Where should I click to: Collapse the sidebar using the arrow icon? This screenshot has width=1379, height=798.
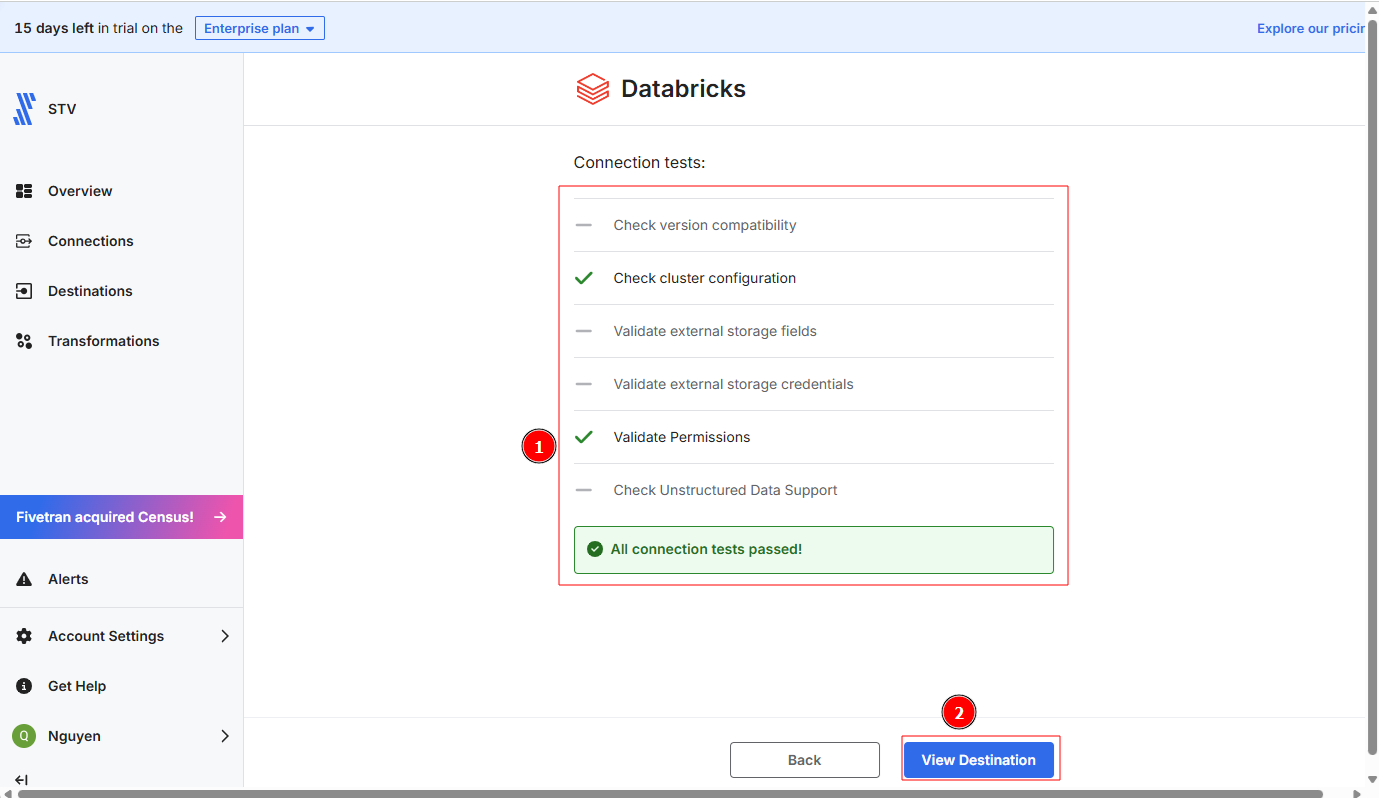(21, 780)
